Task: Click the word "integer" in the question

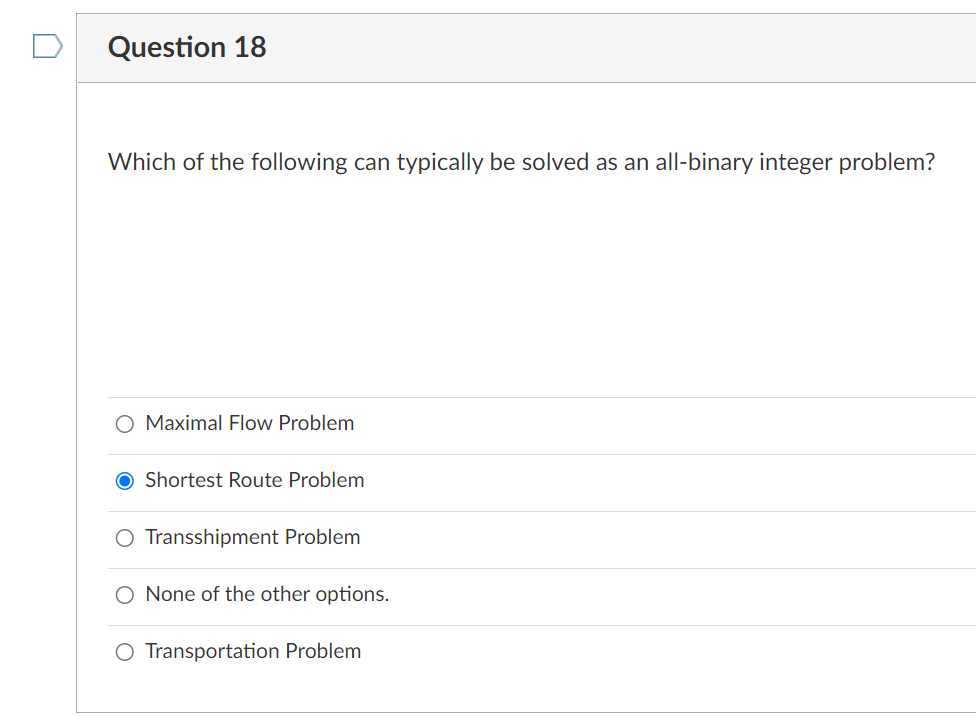Action: coord(795,162)
